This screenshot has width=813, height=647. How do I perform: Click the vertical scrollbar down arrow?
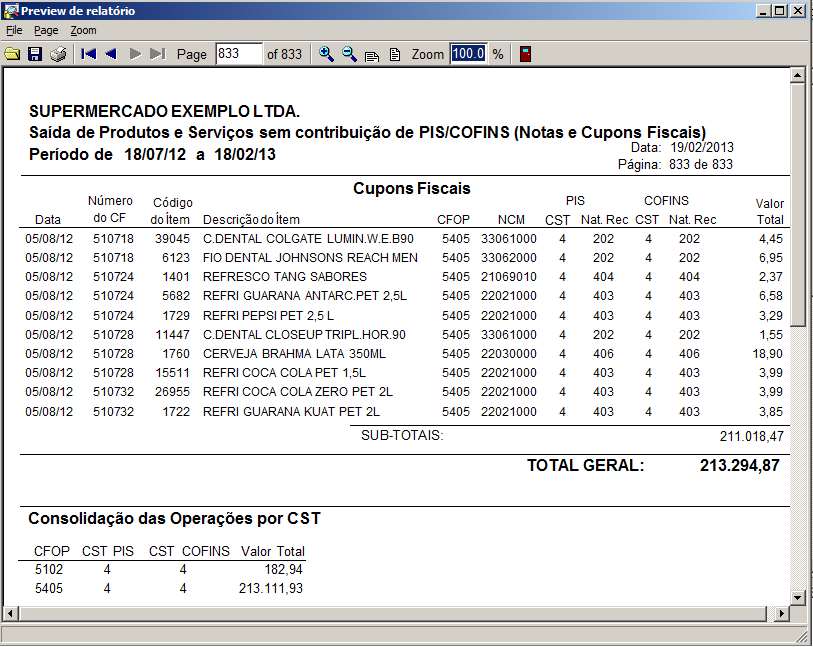tap(797, 598)
